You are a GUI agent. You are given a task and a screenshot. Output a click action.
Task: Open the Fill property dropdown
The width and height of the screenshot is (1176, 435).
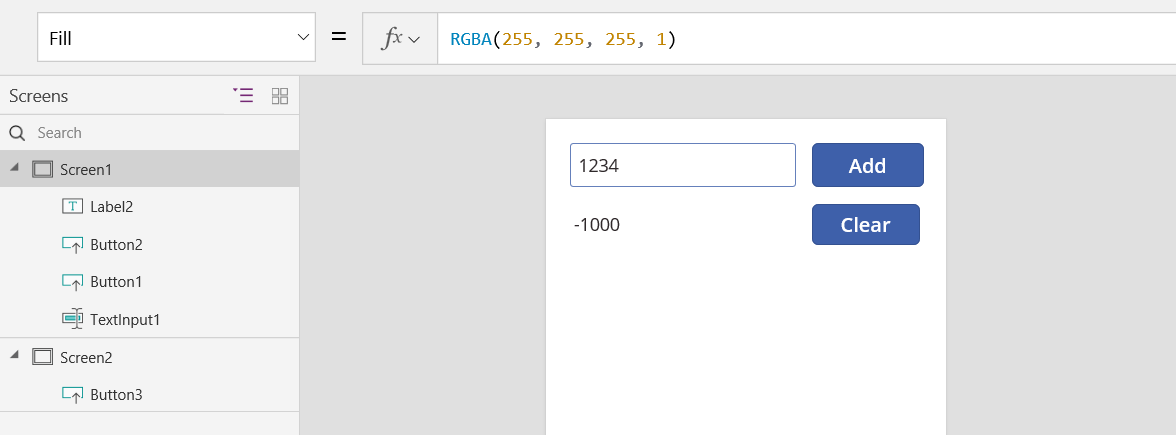[176, 38]
